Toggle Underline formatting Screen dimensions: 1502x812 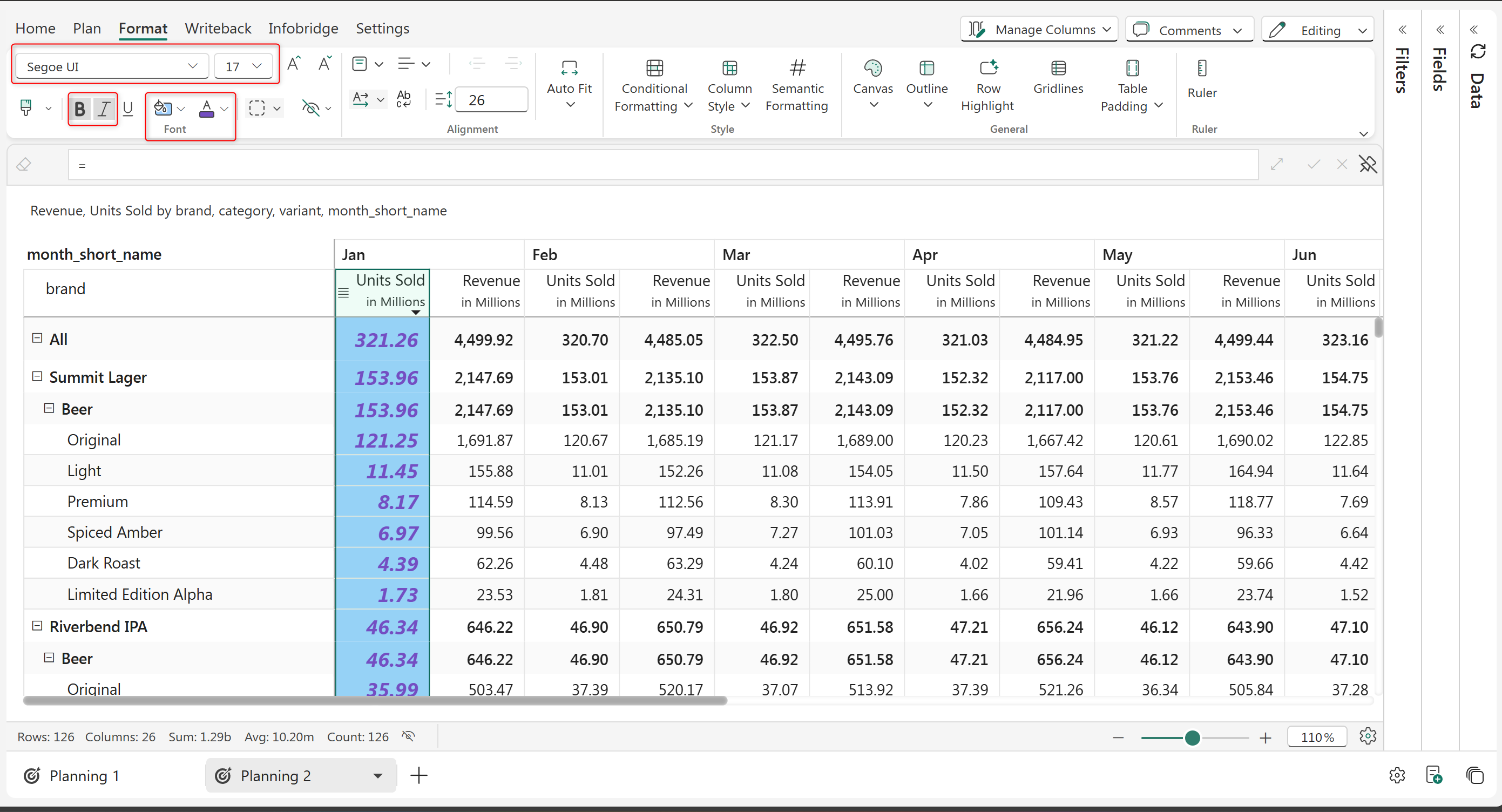tap(128, 109)
